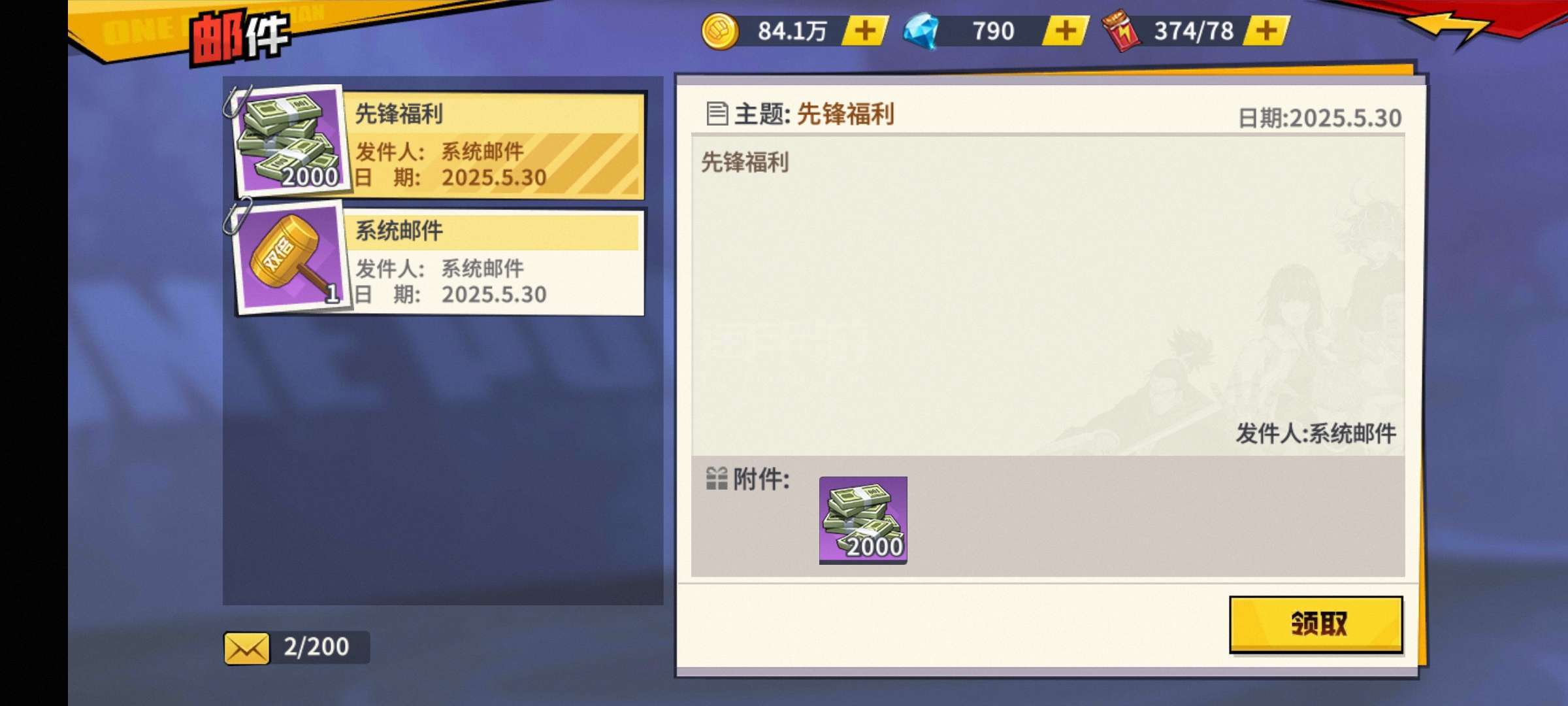Image resolution: width=1568 pixels, height=706 pixels.
Task: Add more diamonds with plus button
Action: (x=1066, y=31)
